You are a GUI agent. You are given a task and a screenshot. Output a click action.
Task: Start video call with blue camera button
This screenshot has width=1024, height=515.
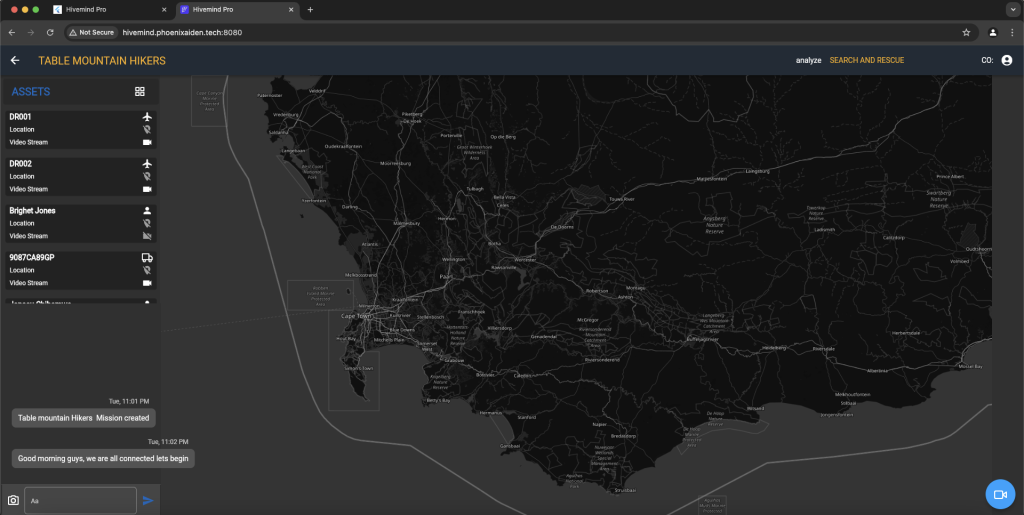tap(1000, 495)
